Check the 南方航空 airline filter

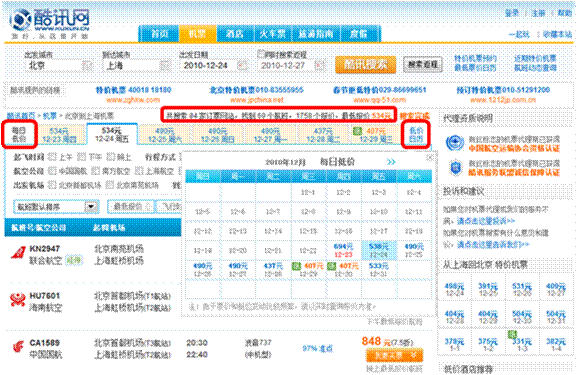[96, 171]
